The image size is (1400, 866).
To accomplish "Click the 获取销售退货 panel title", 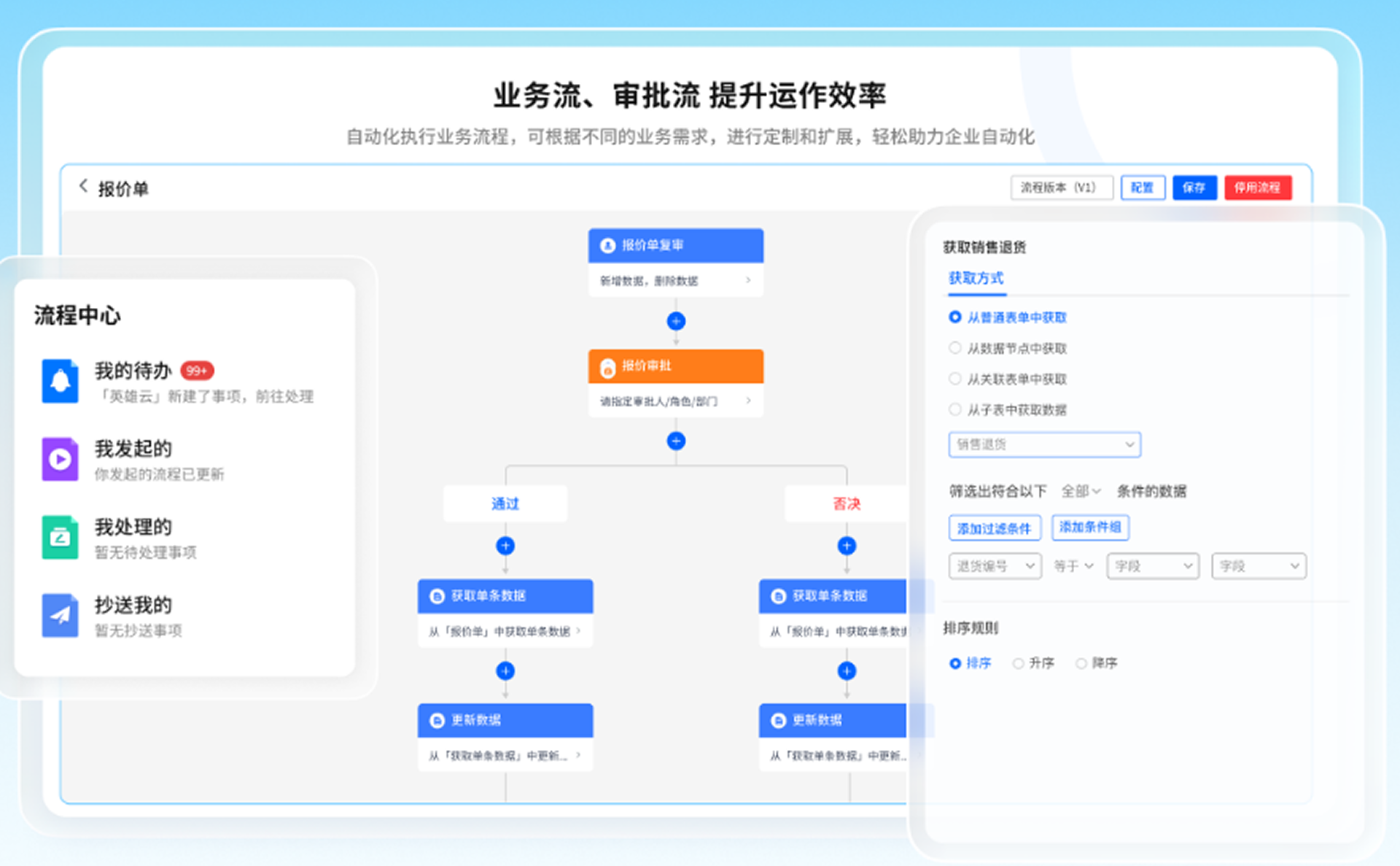I will [984, 247].
